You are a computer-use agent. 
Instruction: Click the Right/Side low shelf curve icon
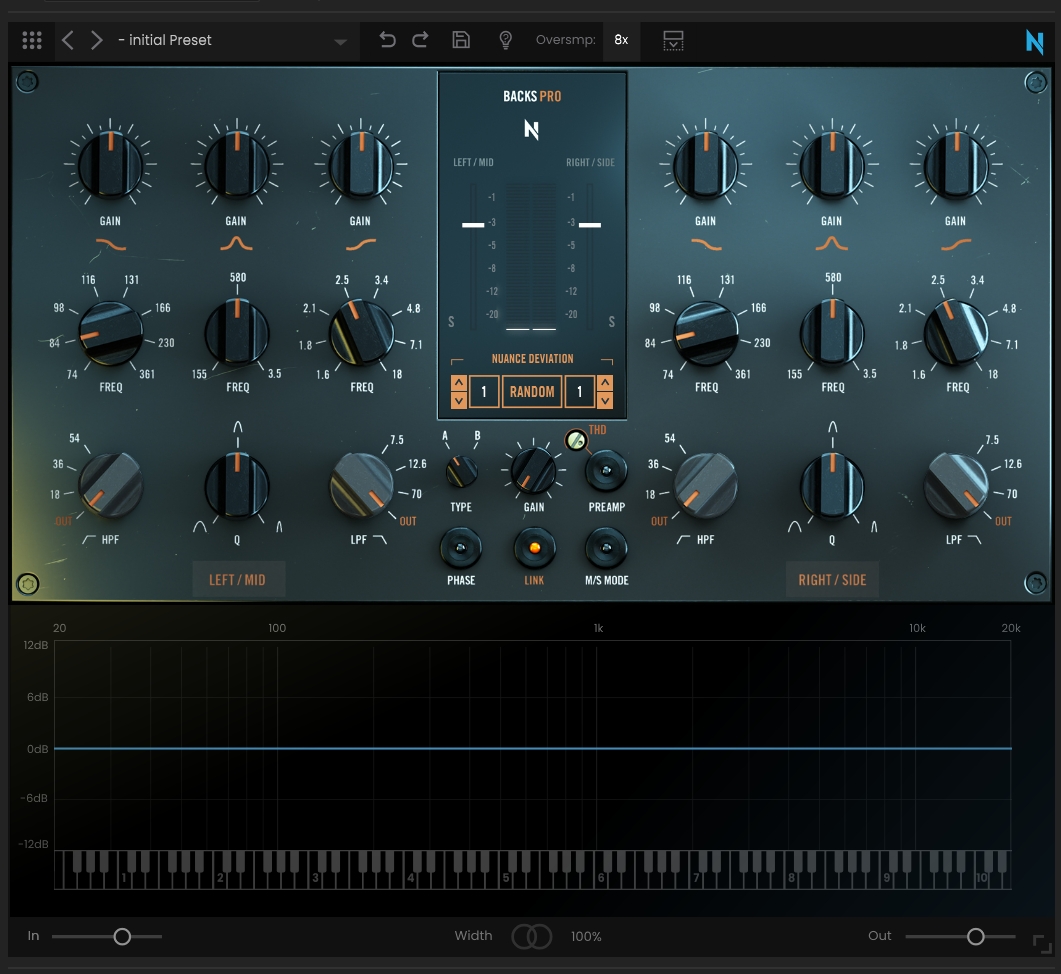coord(706,244)
